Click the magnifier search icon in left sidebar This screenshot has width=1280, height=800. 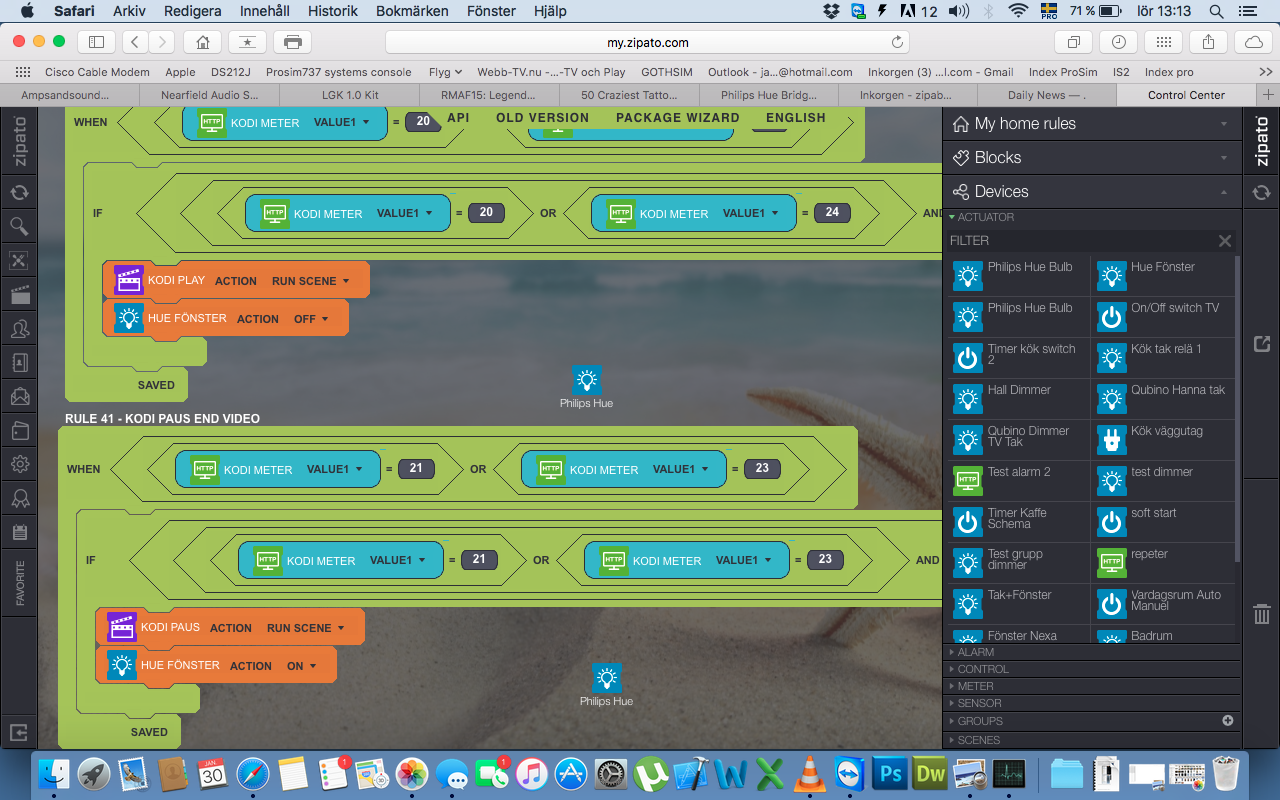point(18,226)
